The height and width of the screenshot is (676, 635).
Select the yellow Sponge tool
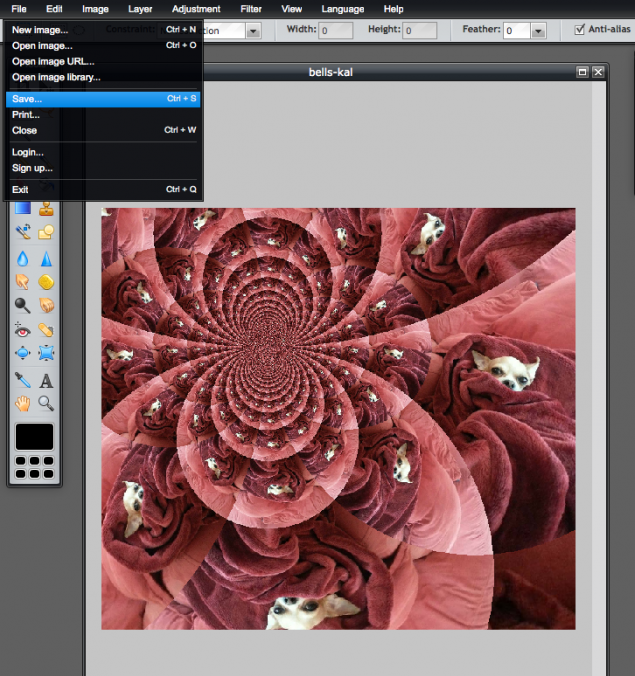click(46, 282)
